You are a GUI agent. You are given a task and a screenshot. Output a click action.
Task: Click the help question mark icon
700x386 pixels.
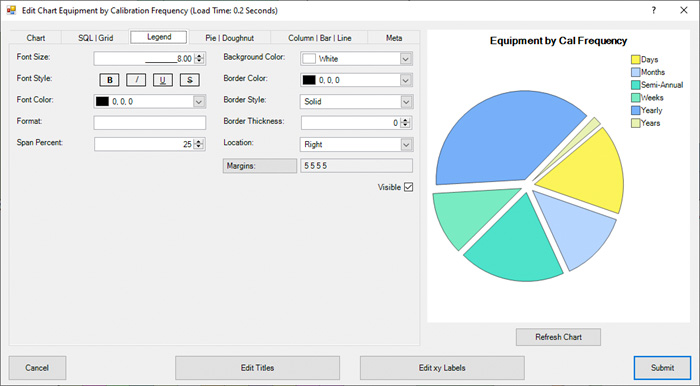(654, 10)
